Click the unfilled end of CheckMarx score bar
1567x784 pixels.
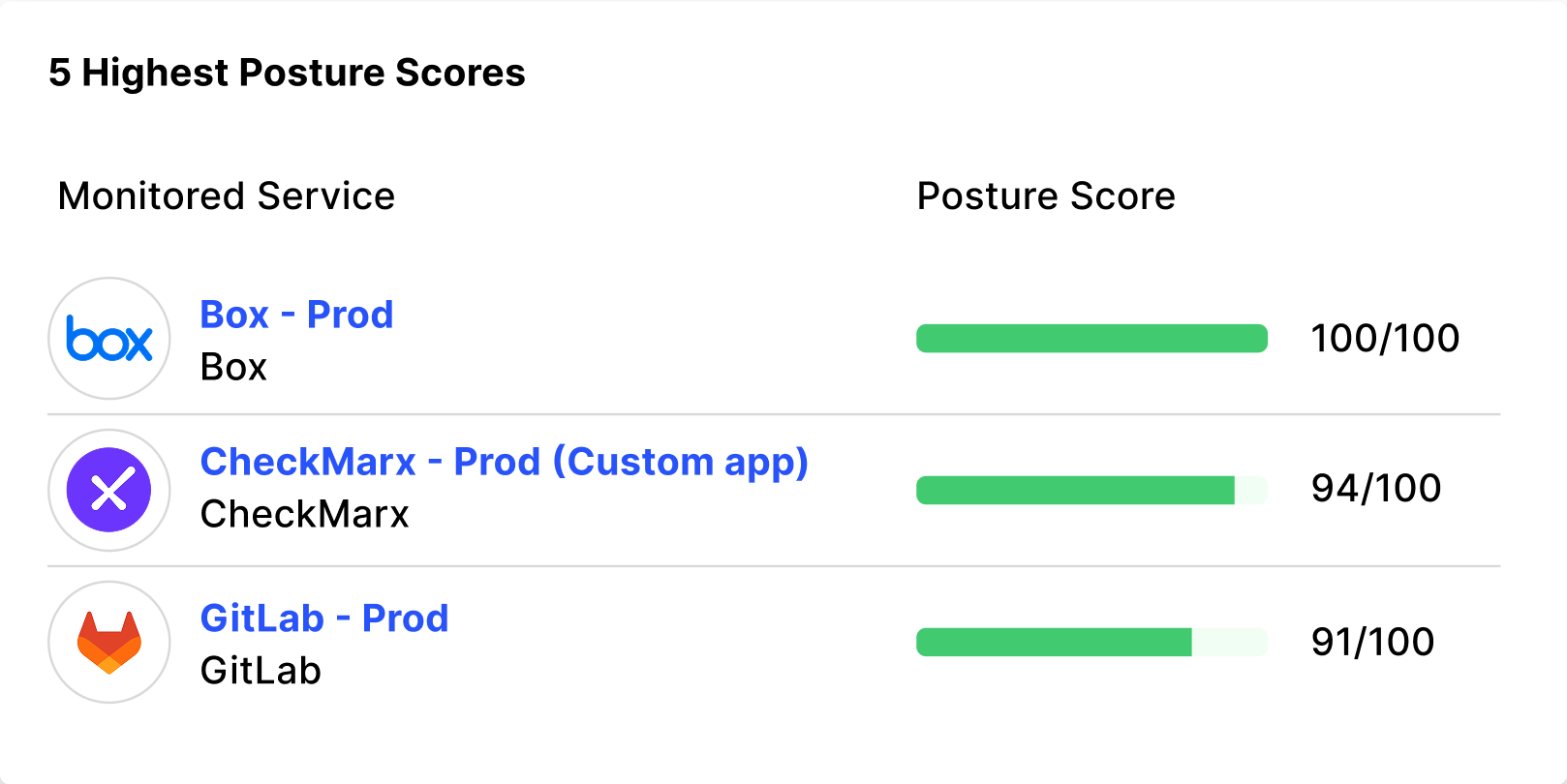click(1251, 490)
